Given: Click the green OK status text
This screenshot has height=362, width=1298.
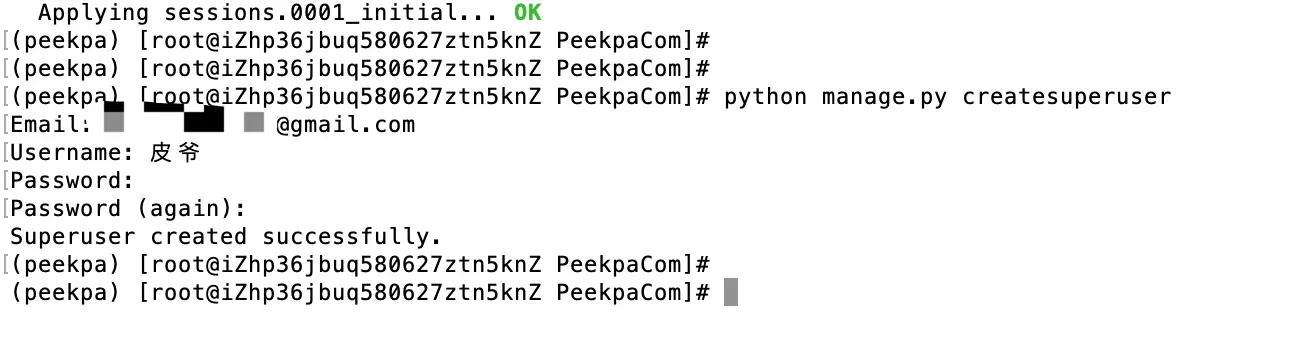Looking at the screenshot, I should pos(527,14).
